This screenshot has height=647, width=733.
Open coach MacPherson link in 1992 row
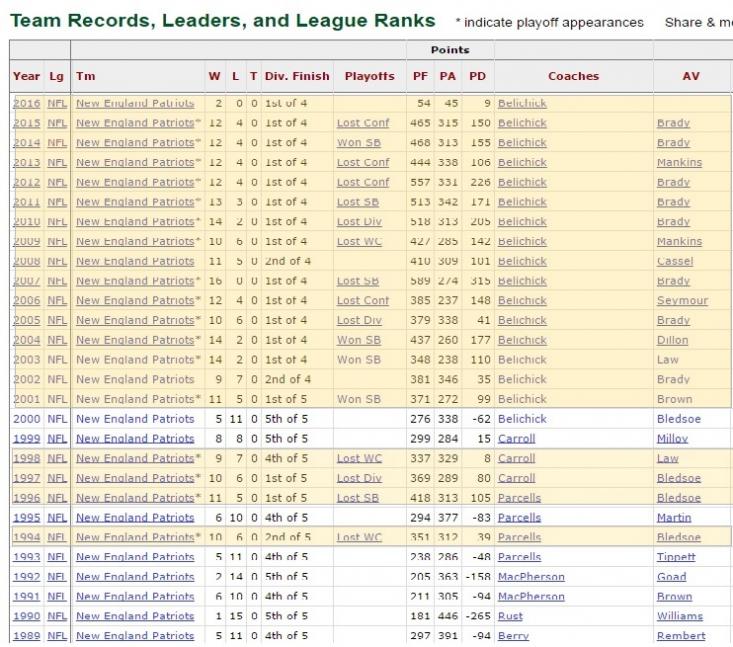point(531,577)
